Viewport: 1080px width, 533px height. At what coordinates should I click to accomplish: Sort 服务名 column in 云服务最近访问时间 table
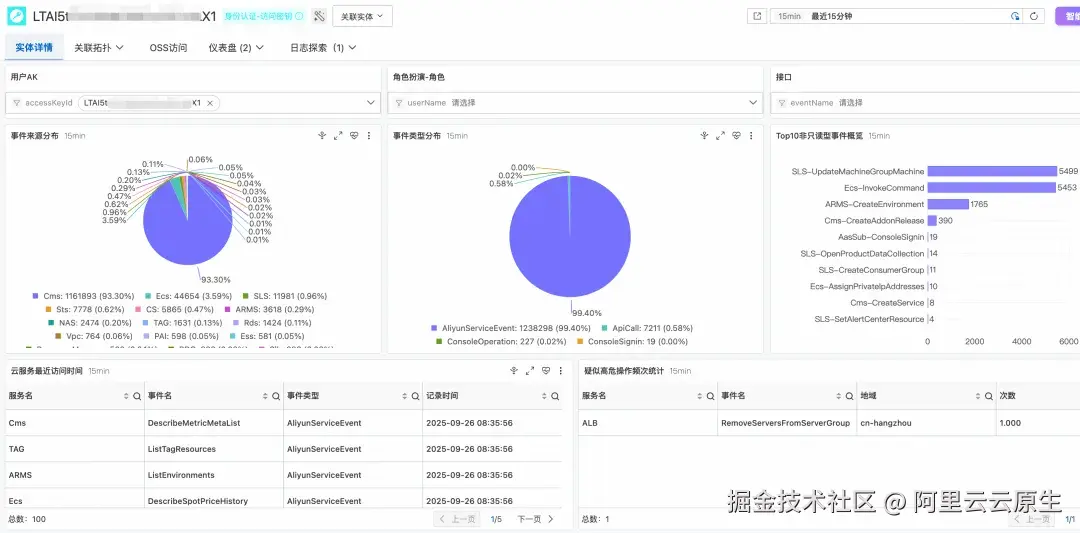pyautogui.click(x=126, y=397)
